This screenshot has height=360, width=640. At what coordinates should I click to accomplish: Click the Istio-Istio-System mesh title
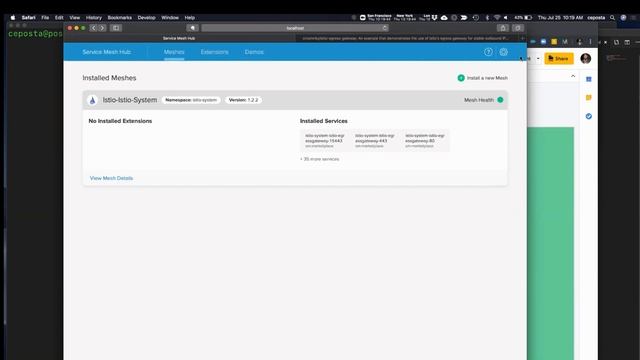(x=130, y=100)
